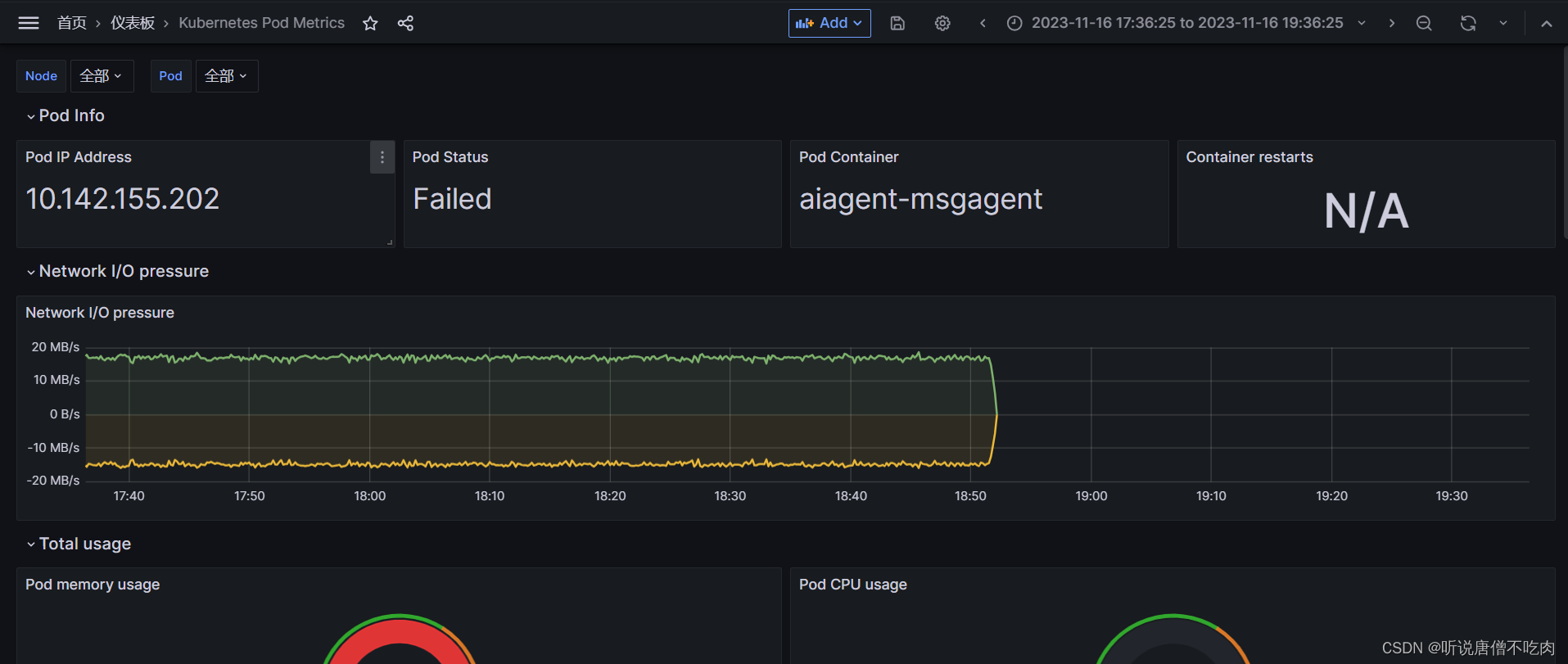Screen dimensions: 1568x664
Task: Star the Kubernetes Pod Metrics dashboard
Action: pyautogui.click(x=370, y=23)
